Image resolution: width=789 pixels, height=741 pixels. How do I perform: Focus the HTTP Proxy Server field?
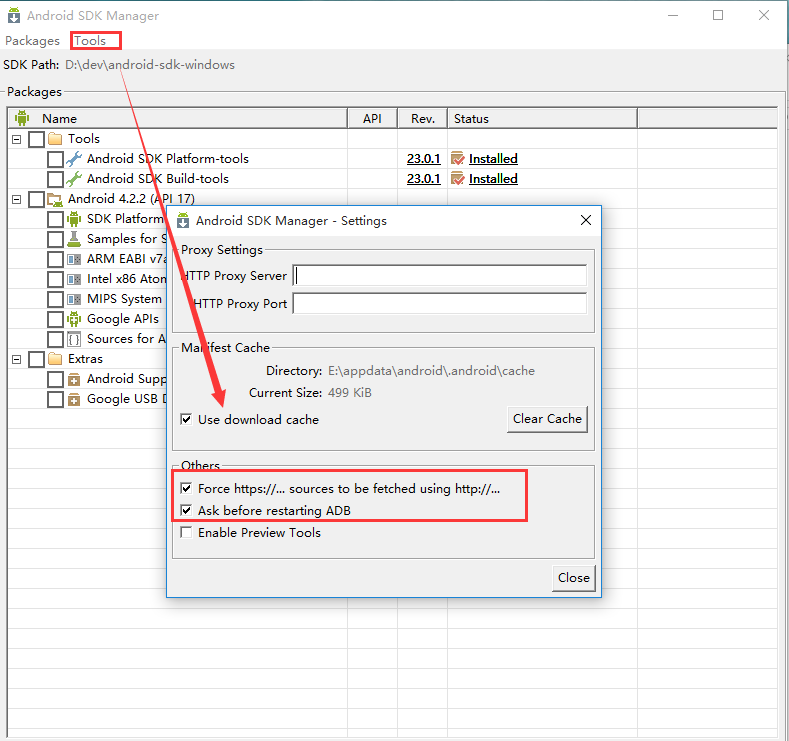click(x=440, y=276)
